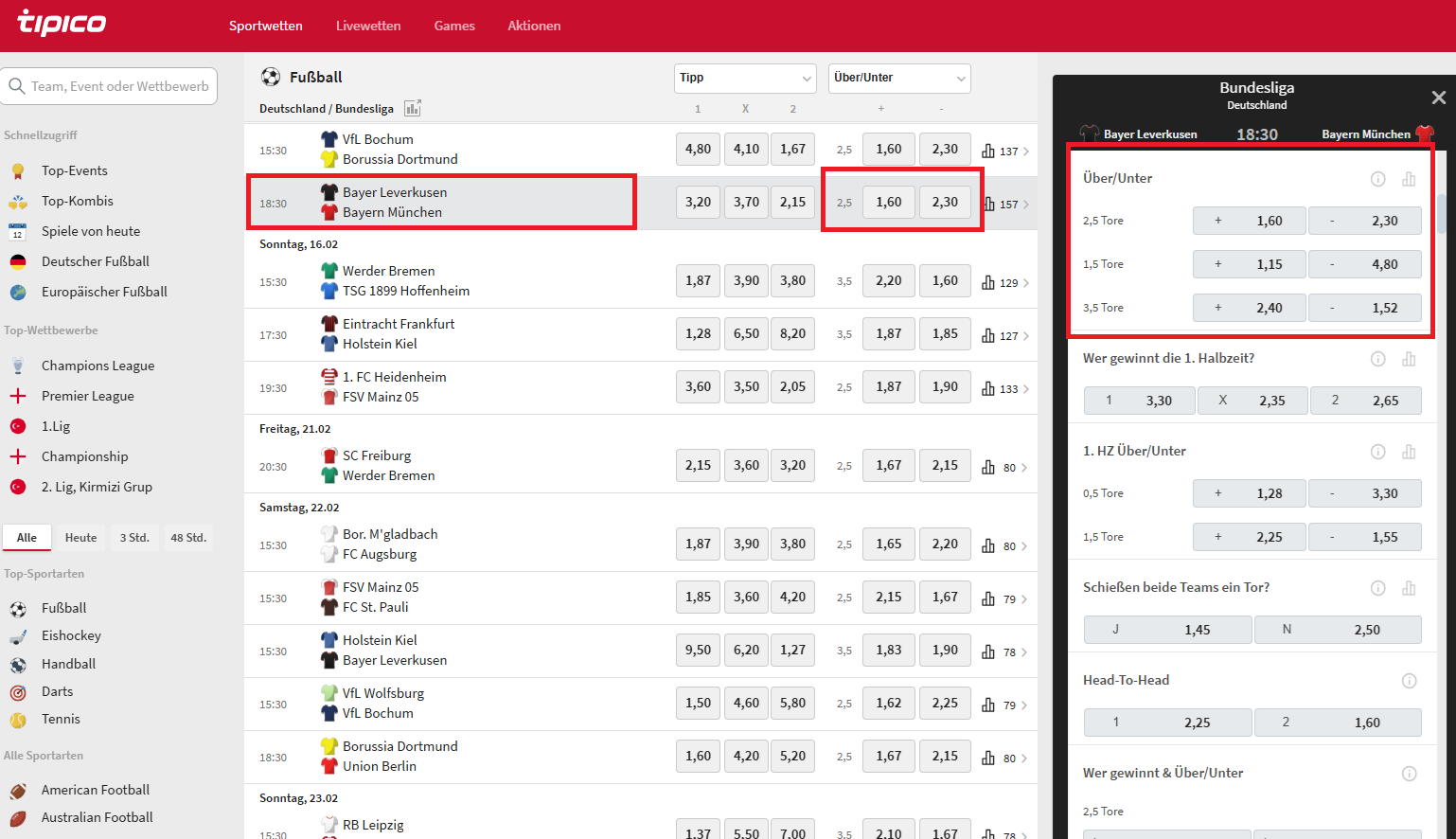
Task: Open stats icon for Werder Bremen vs Hoffenheim
Action: click(988, 282)
